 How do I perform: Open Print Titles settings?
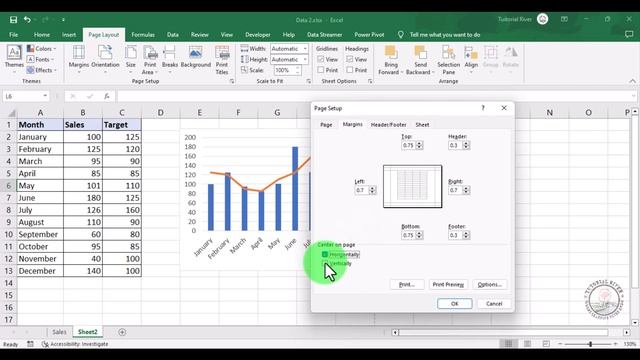pyautogui.click(x=222, y=60)
